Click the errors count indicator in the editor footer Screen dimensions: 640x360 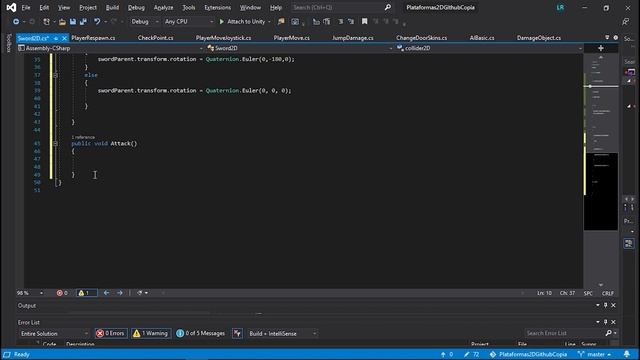pos(62,293)
